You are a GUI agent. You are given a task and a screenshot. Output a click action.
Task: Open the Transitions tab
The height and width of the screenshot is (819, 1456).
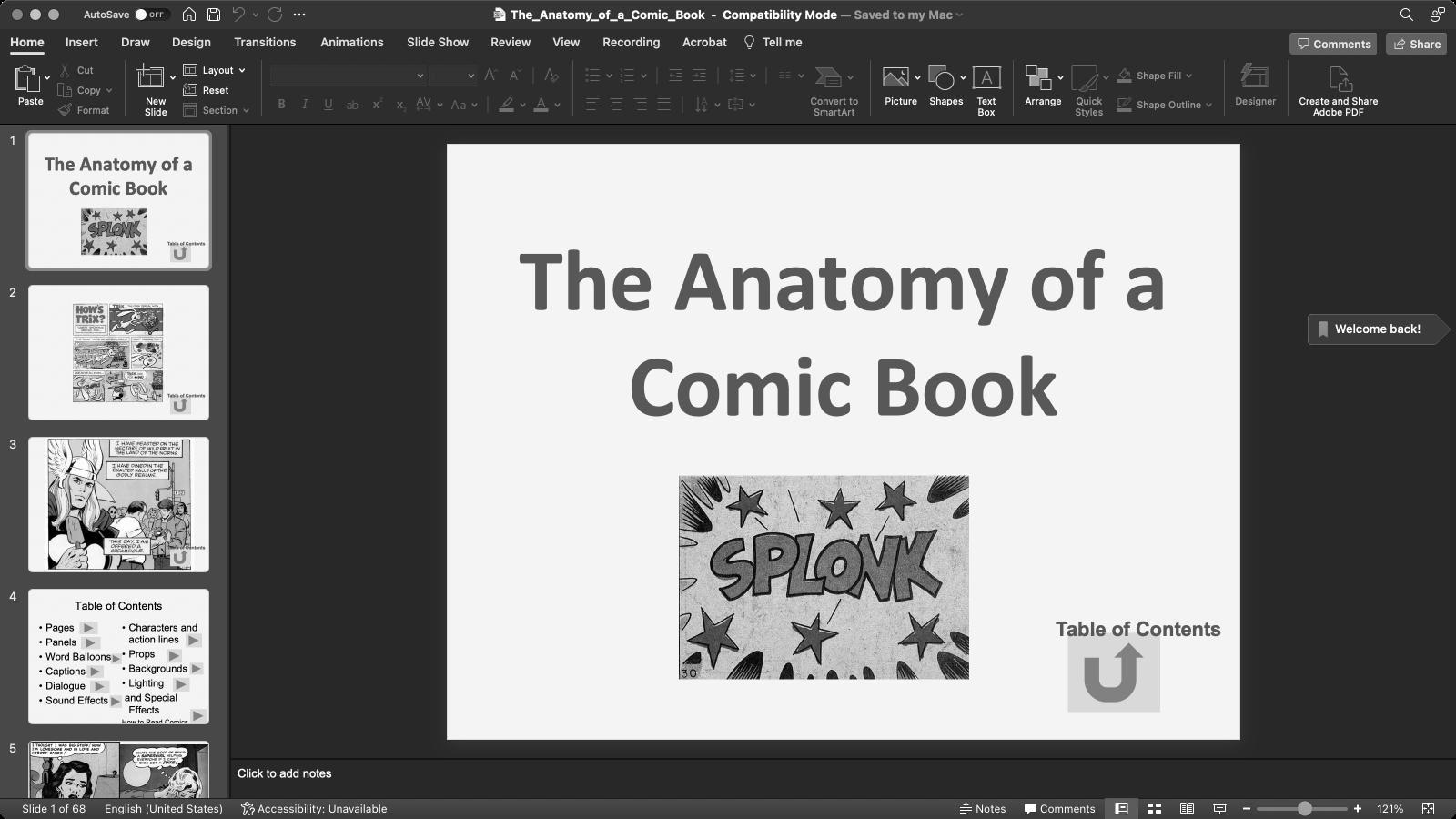click(x=265, y=42)
